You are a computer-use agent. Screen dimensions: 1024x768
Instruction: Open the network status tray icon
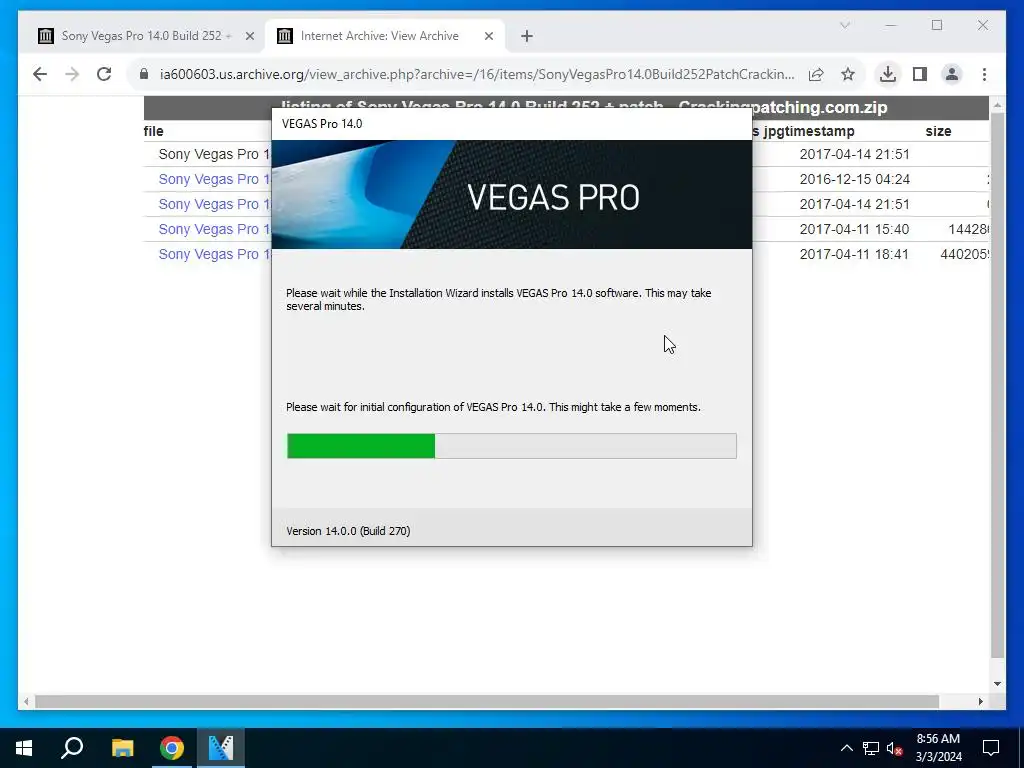[871, 748]
